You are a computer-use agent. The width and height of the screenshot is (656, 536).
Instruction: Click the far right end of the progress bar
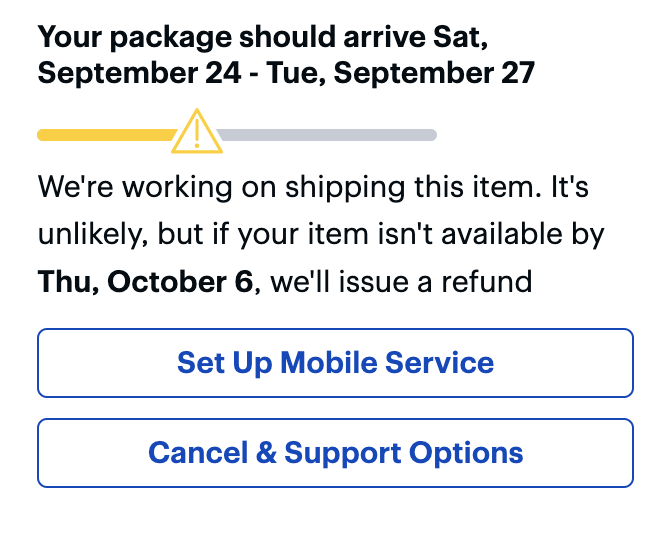coord(431,135)
